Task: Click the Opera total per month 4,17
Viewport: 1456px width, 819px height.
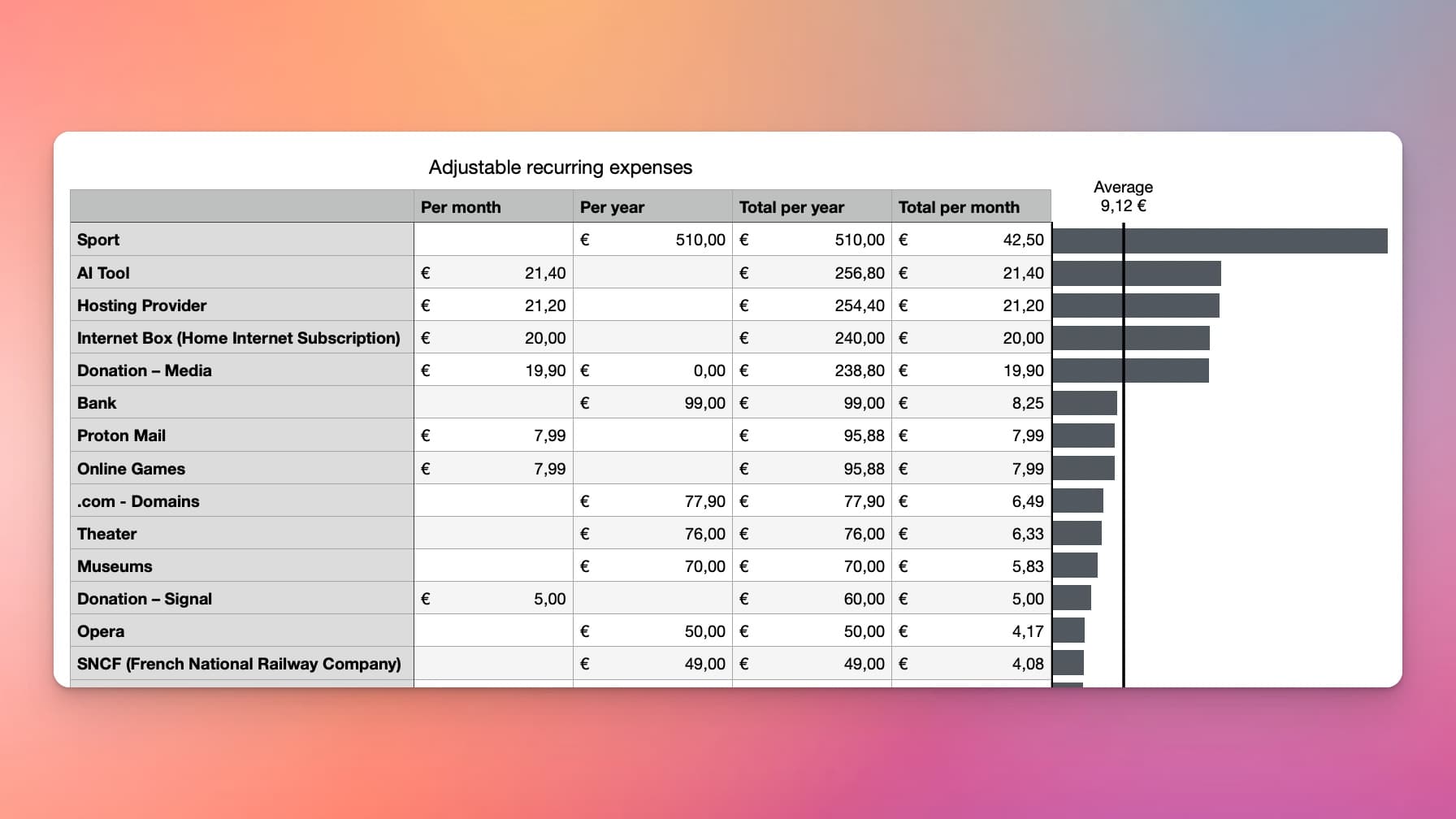Action: tap(971, 631)
